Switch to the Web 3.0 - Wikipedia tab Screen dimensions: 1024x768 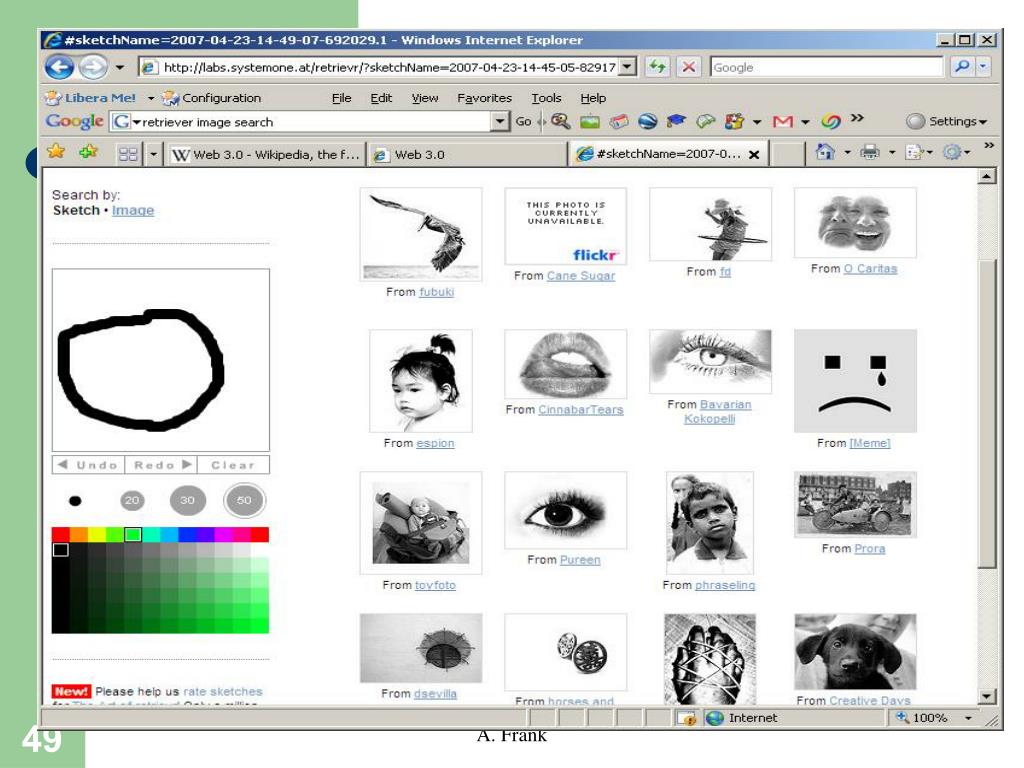point(265,155)
